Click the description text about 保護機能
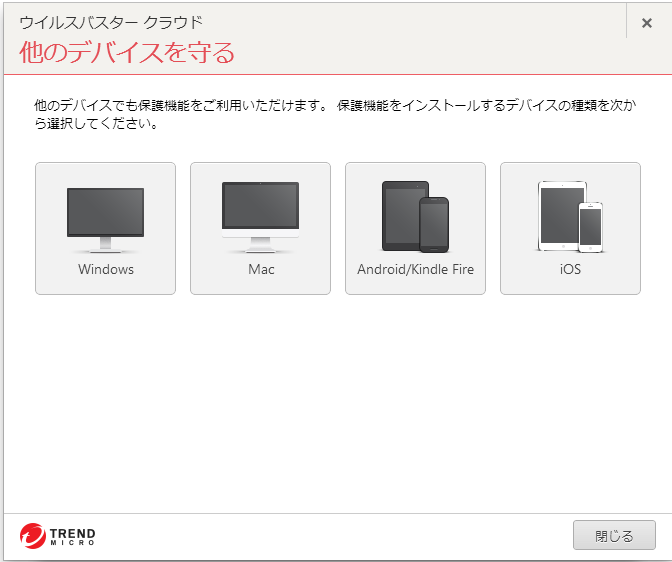This screenshot has width=672, height=562. click(x=335, y=114)
